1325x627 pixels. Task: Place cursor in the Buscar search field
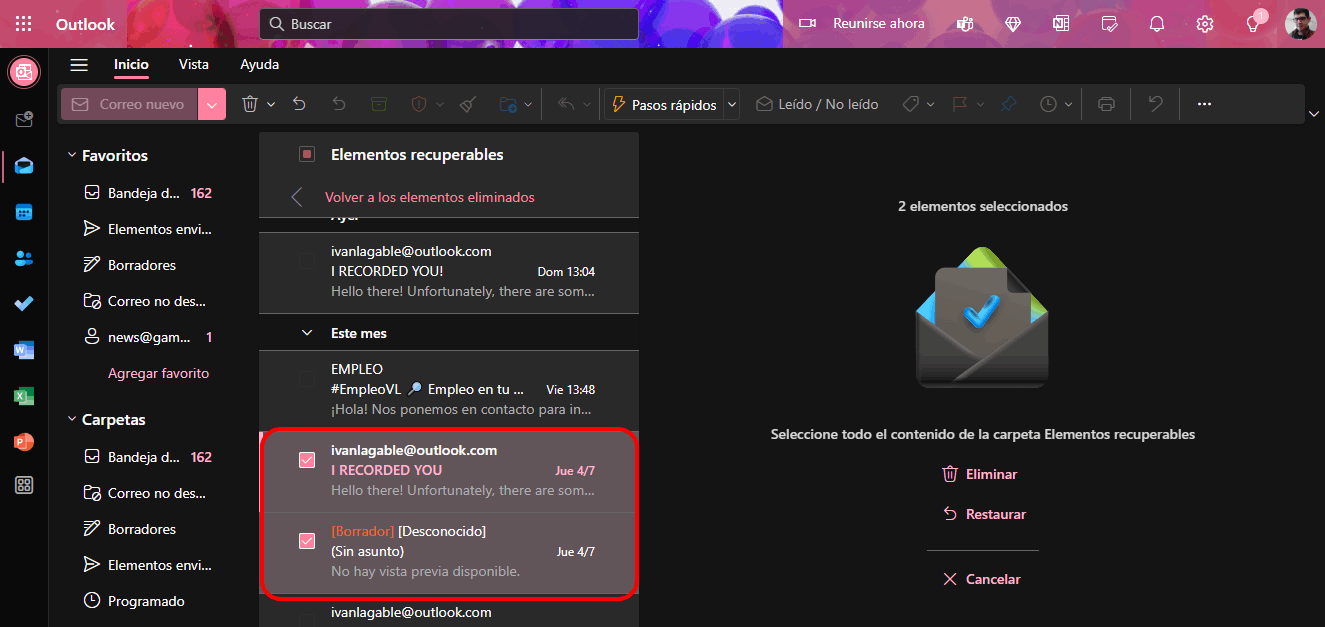click(448, 23)
